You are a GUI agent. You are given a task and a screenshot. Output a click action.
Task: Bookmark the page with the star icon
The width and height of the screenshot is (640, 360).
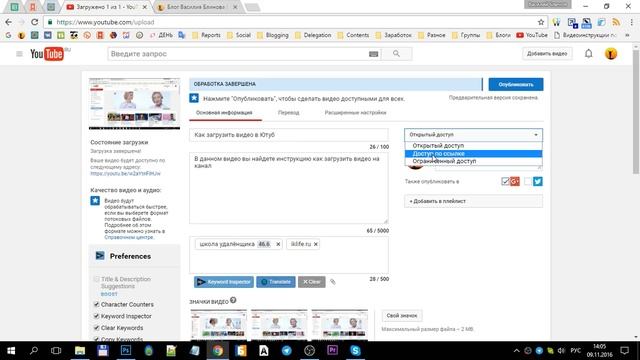click(x=541, y=22)
